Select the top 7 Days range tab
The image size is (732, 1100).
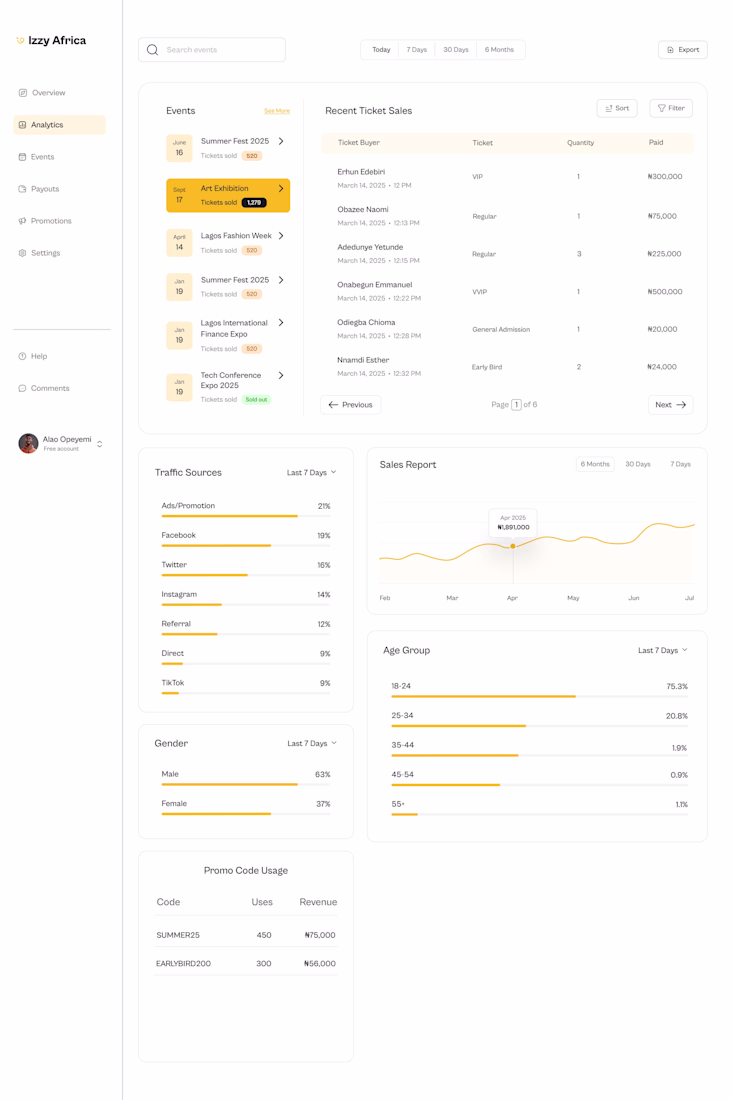417,50
